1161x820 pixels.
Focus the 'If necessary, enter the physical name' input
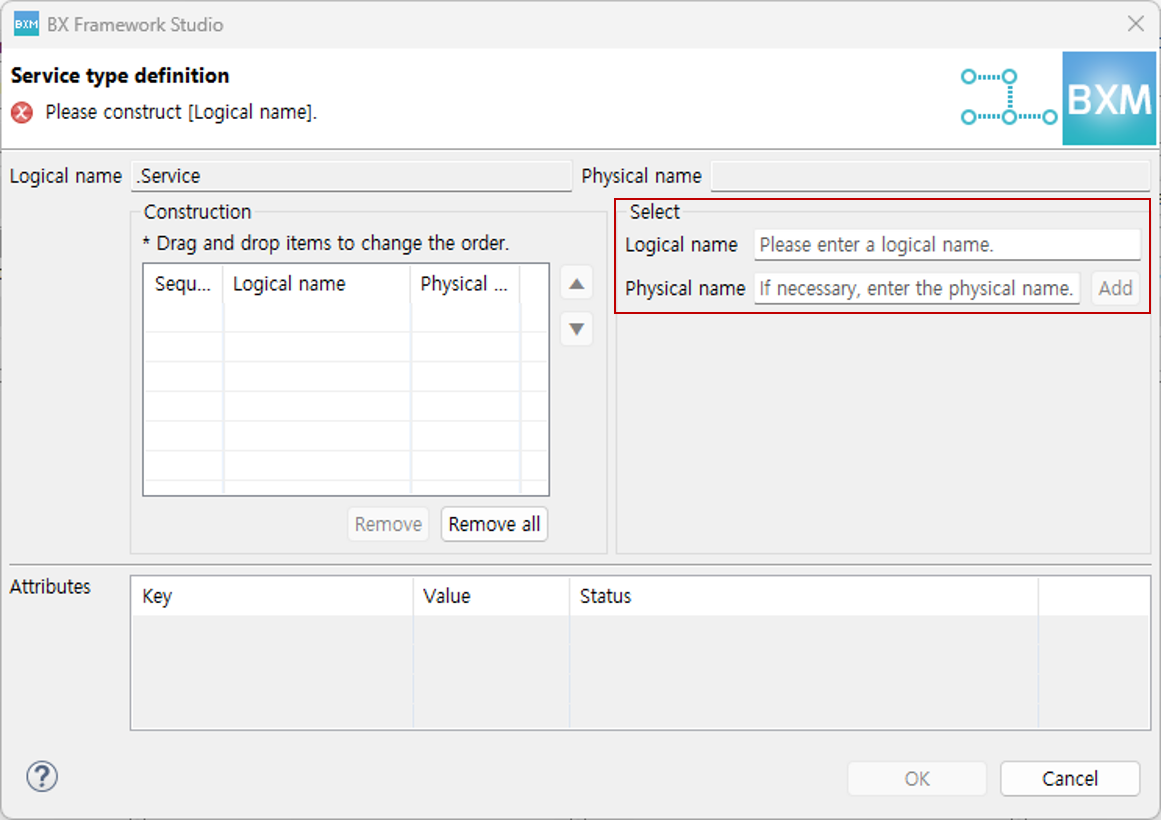tap(916, 289)
